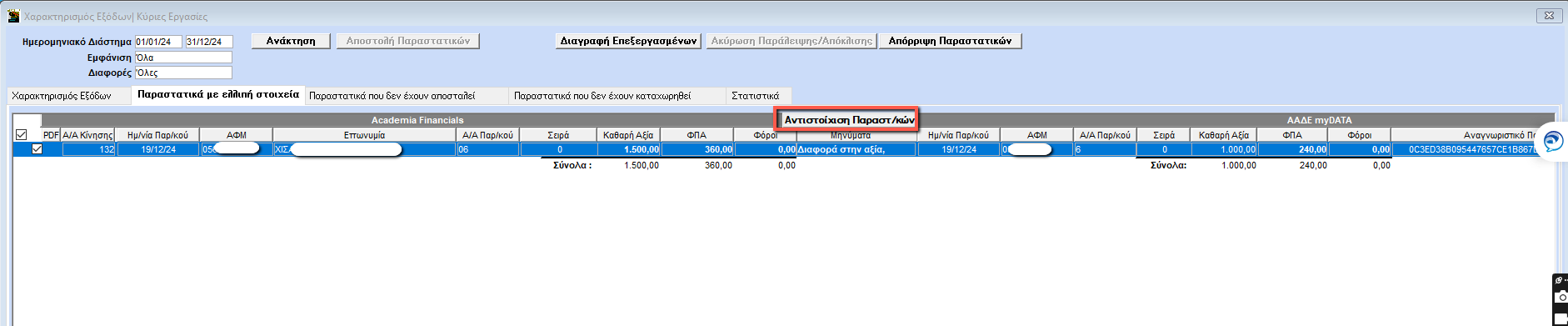Image resolution: width=1568 pixels, height=326 pixels.
Task: Open the chat support bubble icon
Action: [x=1553, y=142]
